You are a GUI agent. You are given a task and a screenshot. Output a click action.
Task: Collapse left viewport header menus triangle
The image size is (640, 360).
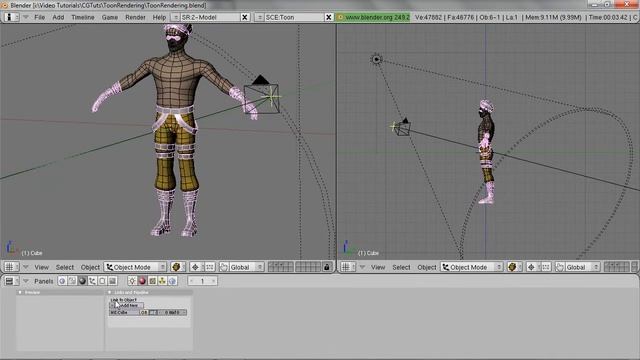26,267
